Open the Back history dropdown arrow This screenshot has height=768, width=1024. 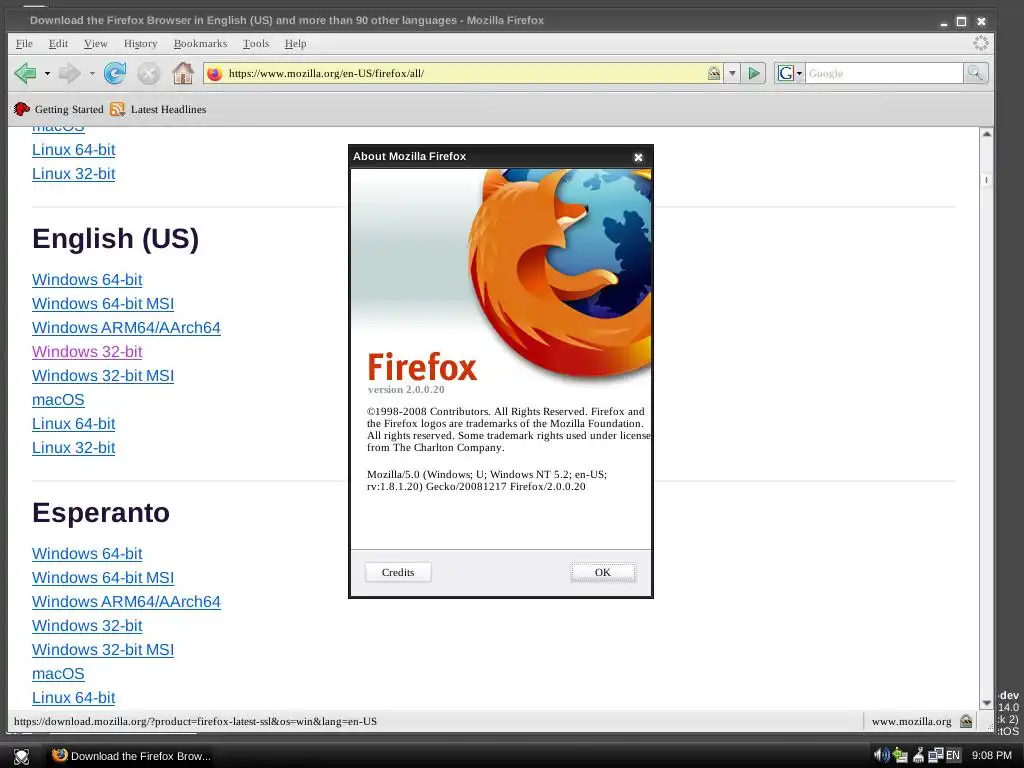(x=47, y=74)
